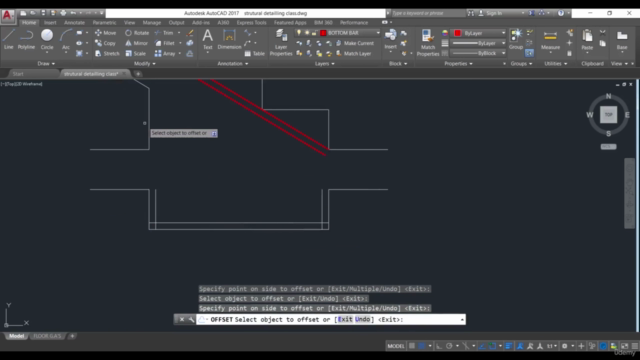This screenshot has height=360, width=640.
Task: Switch to the View ribbon tab
Action: pos(129,22)
